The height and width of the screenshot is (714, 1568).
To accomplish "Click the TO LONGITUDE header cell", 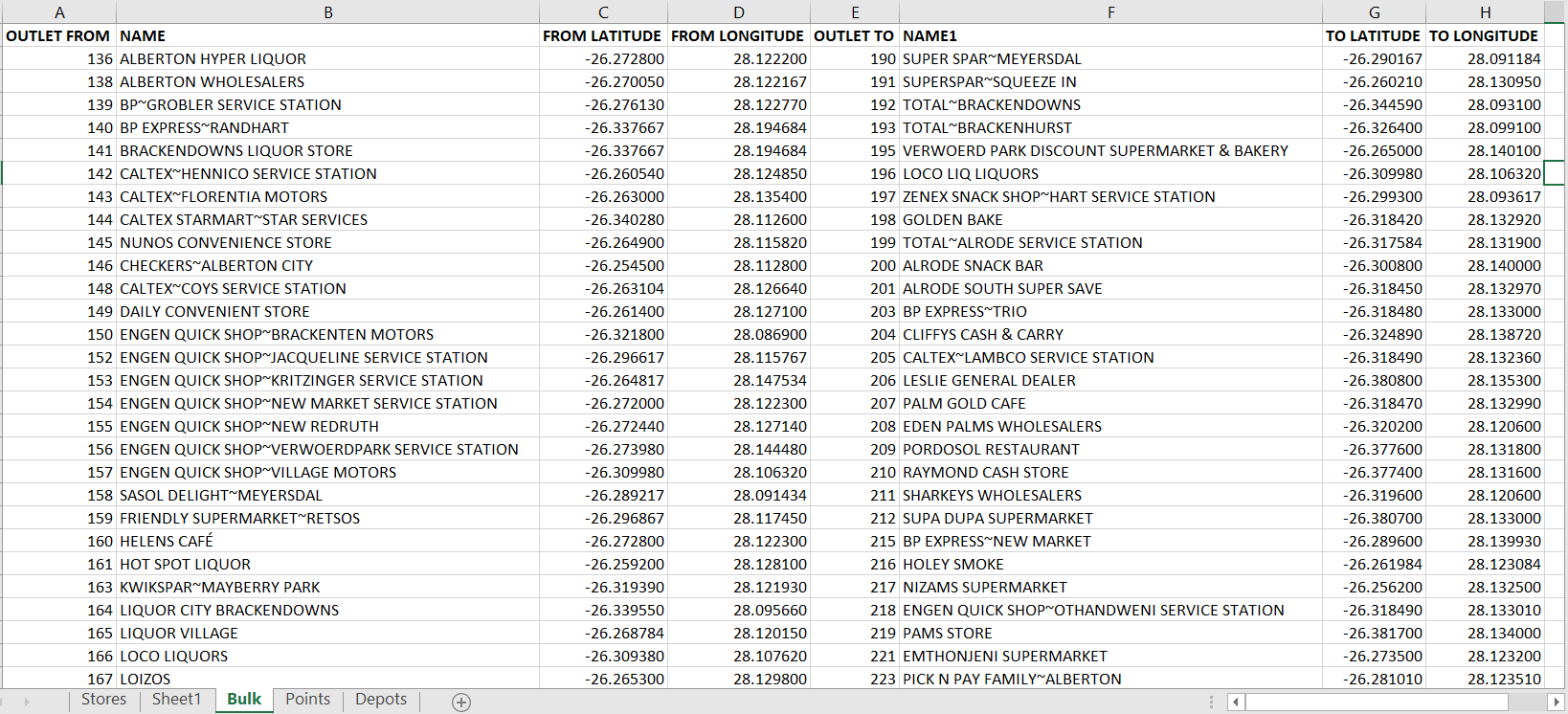I will coord(1485,35).
